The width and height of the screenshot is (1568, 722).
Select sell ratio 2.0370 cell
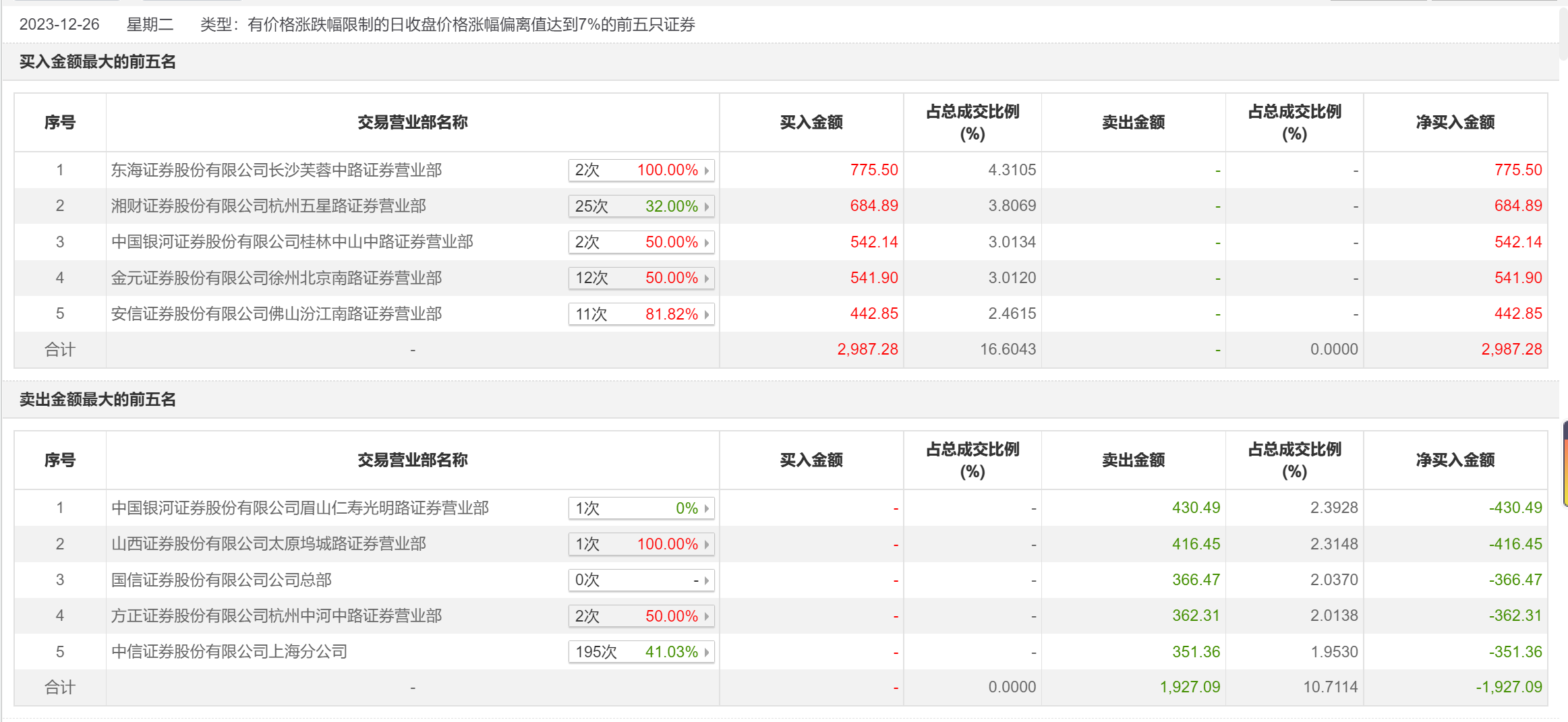pyautogui.click(x=1334, y=580)
